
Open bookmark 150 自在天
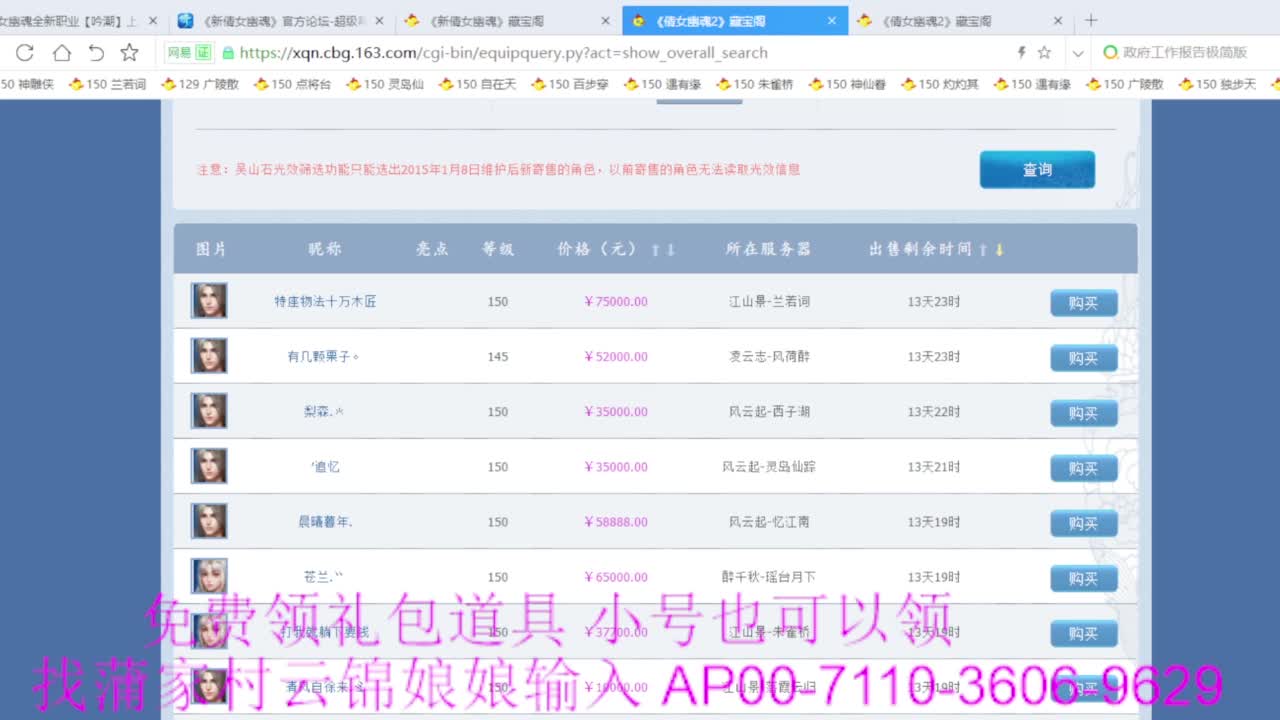(477, 84)
